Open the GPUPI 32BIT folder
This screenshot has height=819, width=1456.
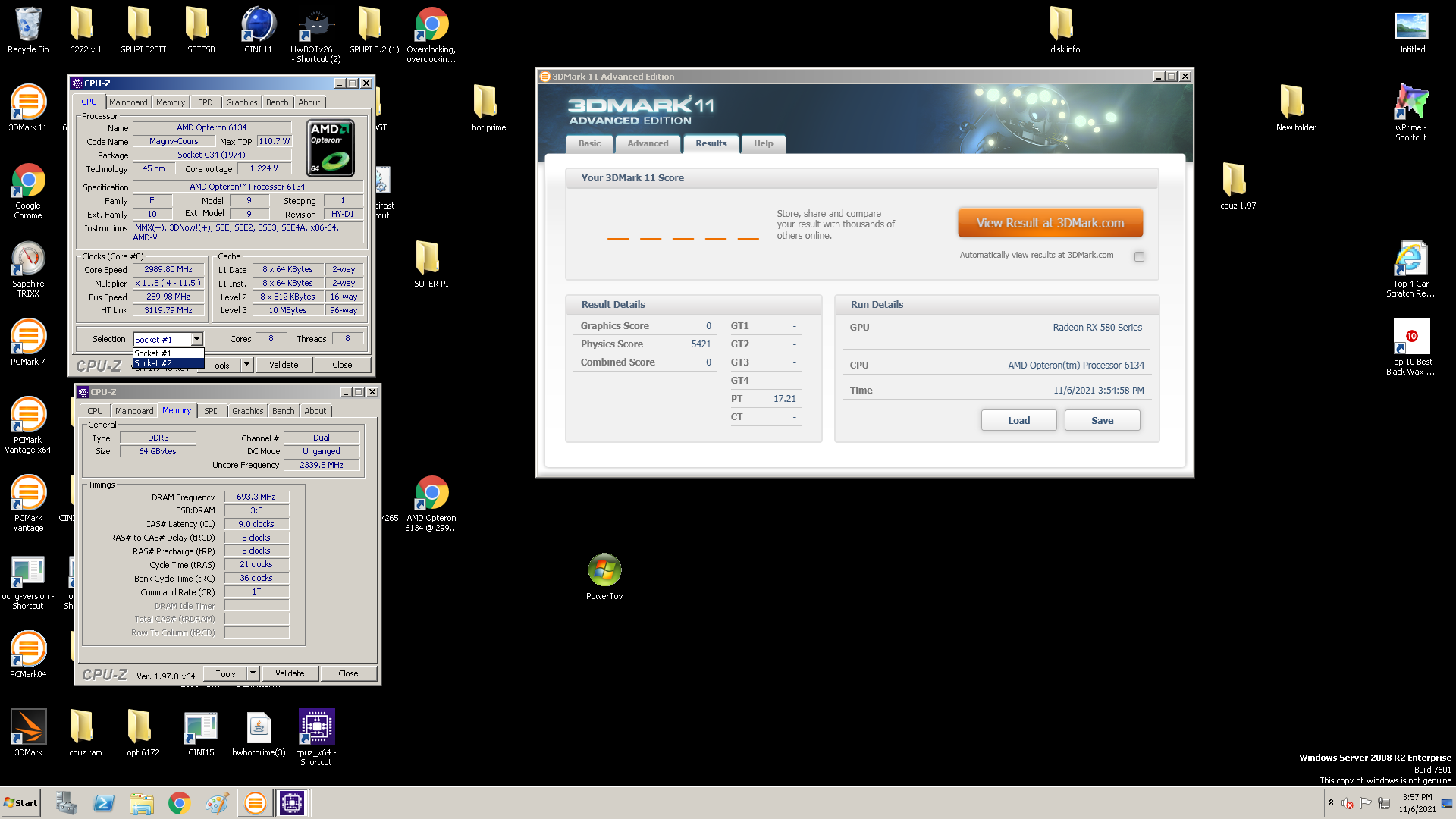click(x=143, y=30)
